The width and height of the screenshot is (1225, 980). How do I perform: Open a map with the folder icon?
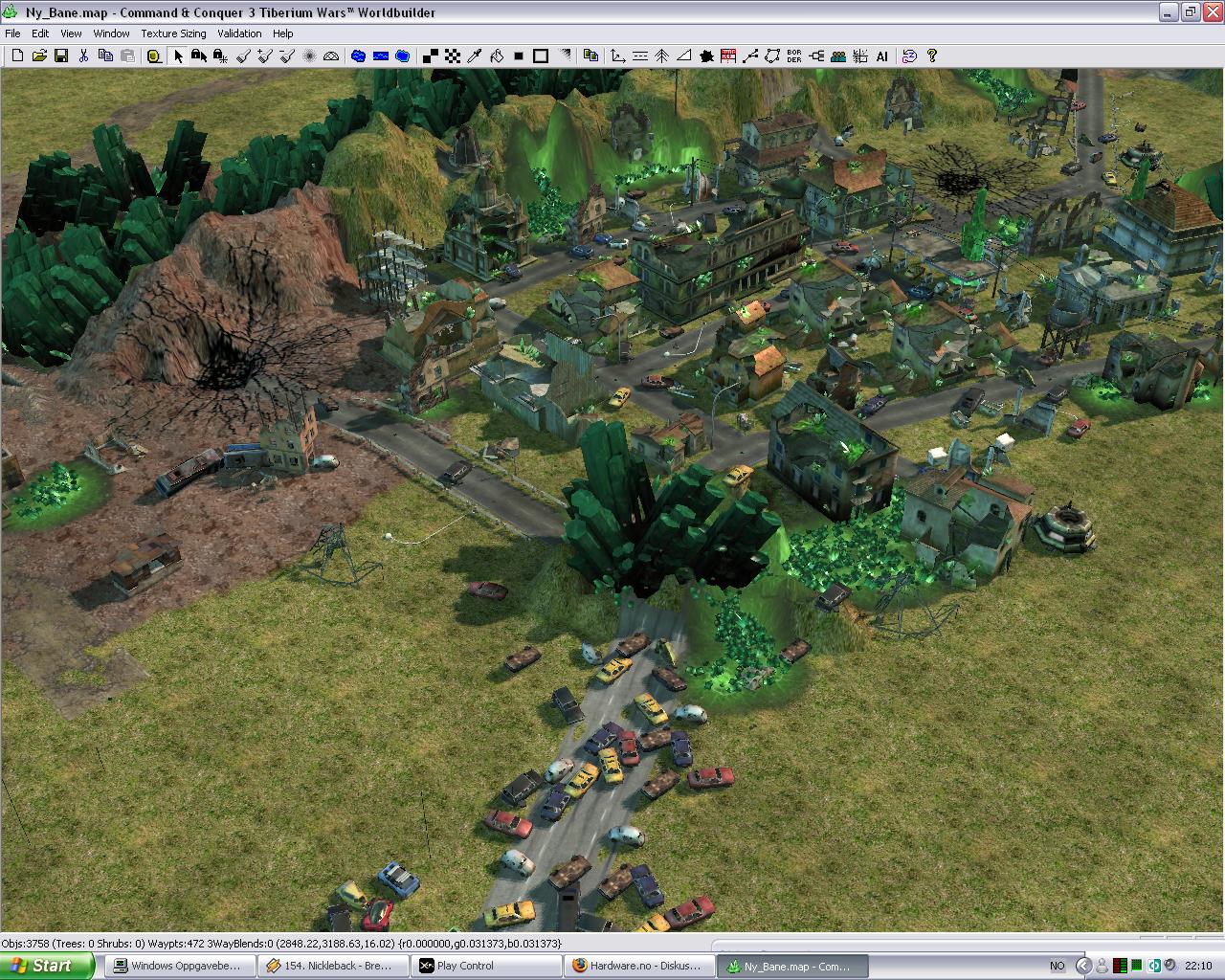coord(39,56)
